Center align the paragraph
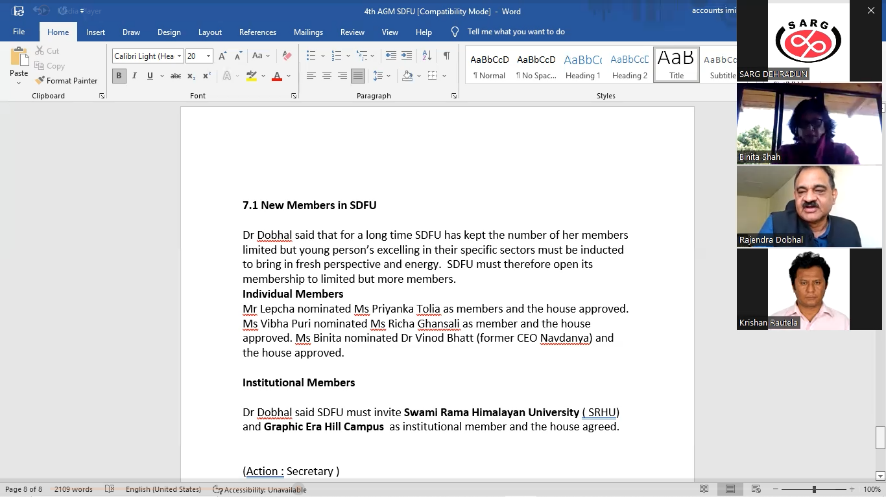The image size is (886, 497). tap(326, 76)
